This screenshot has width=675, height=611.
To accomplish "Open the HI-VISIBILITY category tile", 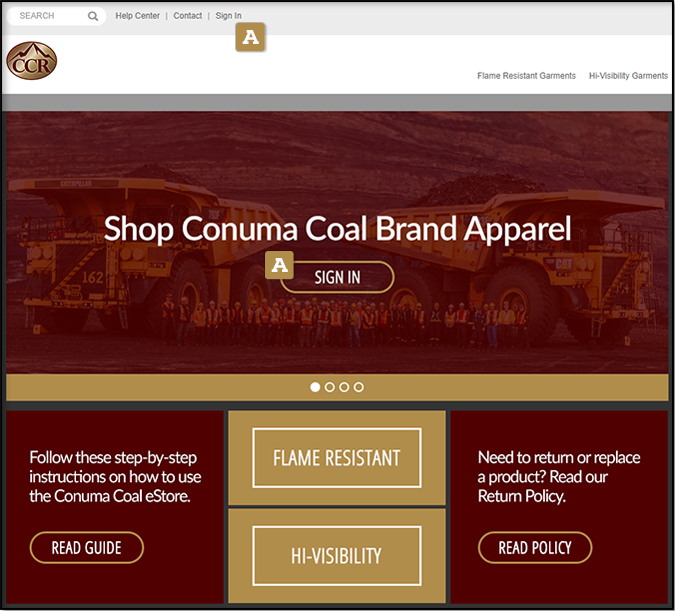I will 337,556.
